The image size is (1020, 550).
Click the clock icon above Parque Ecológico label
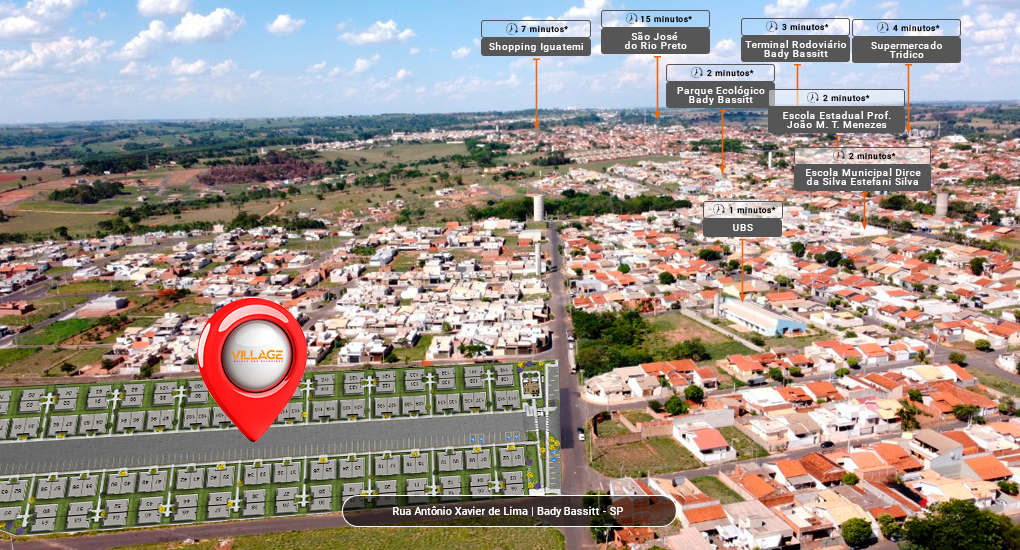click(697, 72)
